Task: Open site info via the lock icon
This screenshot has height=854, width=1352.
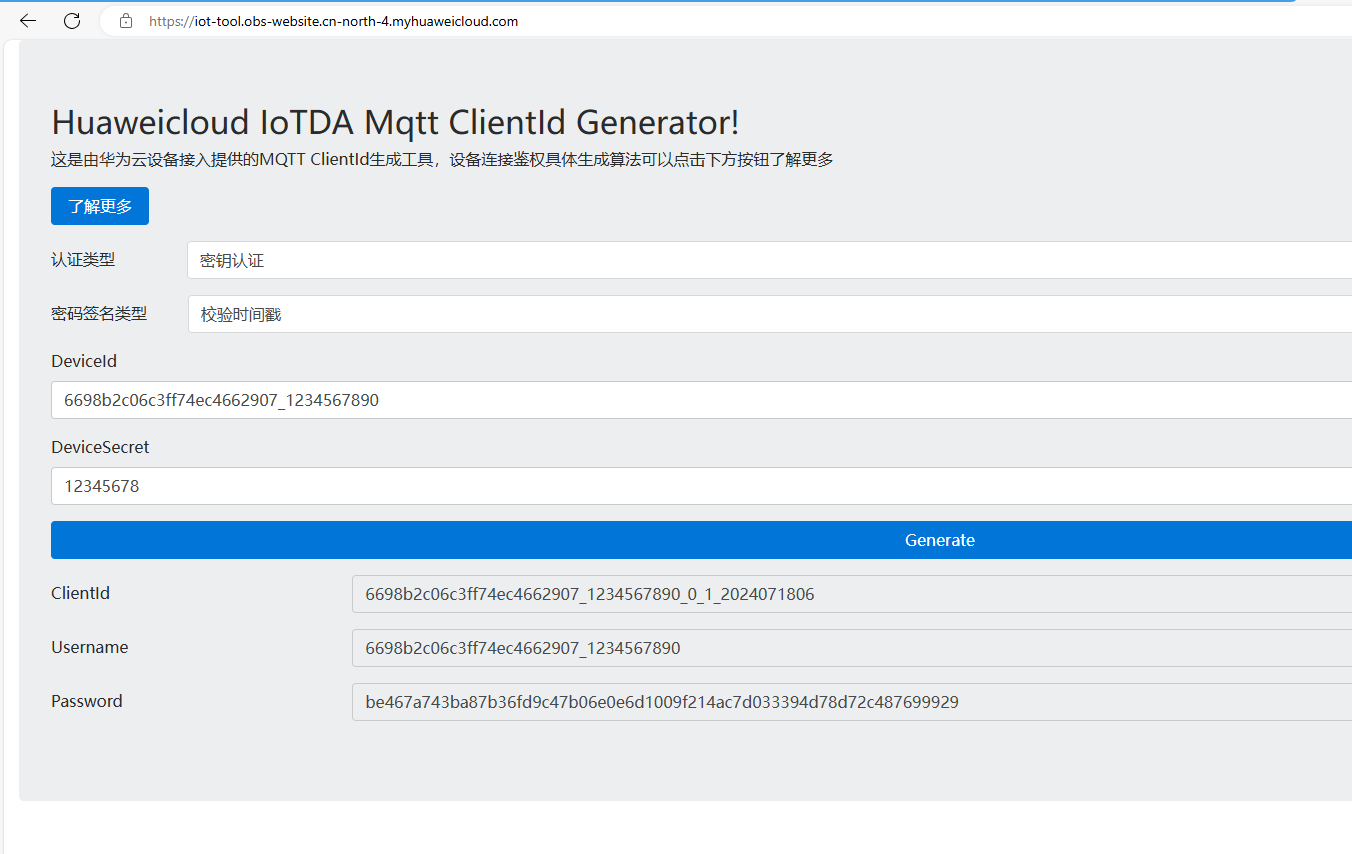Action: point(126,21)
